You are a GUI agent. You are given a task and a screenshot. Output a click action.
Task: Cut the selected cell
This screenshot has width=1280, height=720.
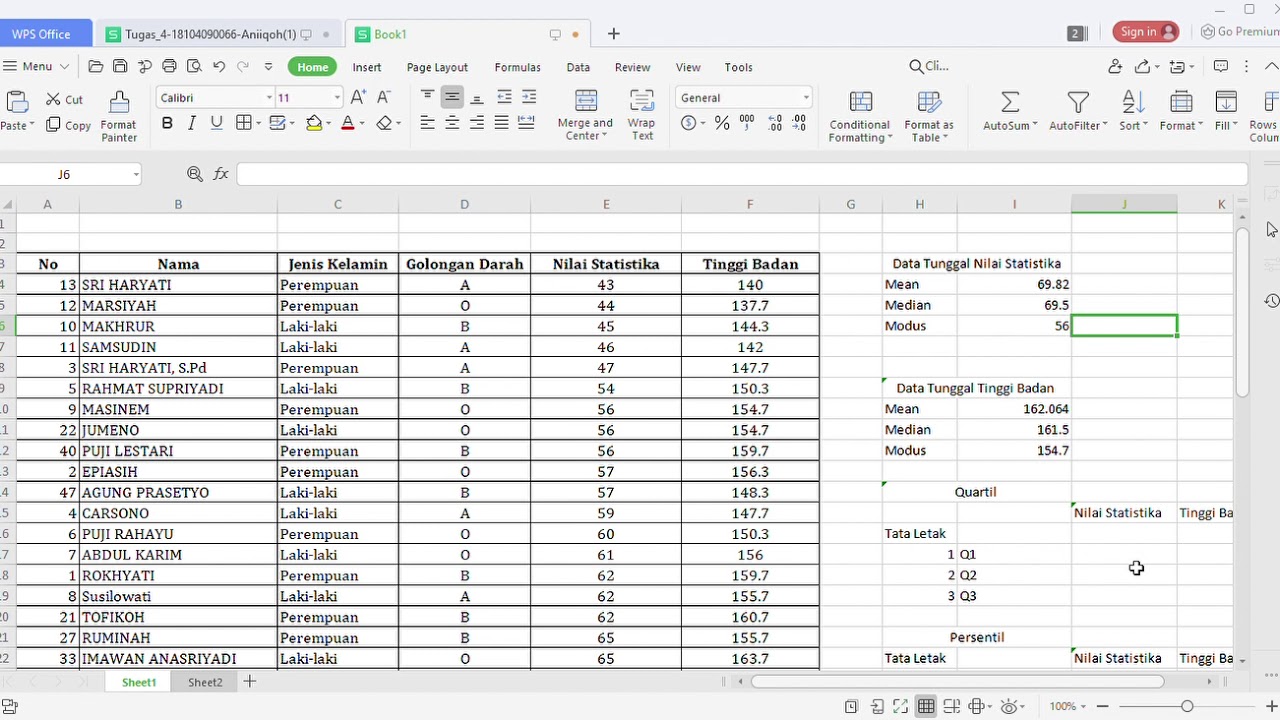point(64,99)
